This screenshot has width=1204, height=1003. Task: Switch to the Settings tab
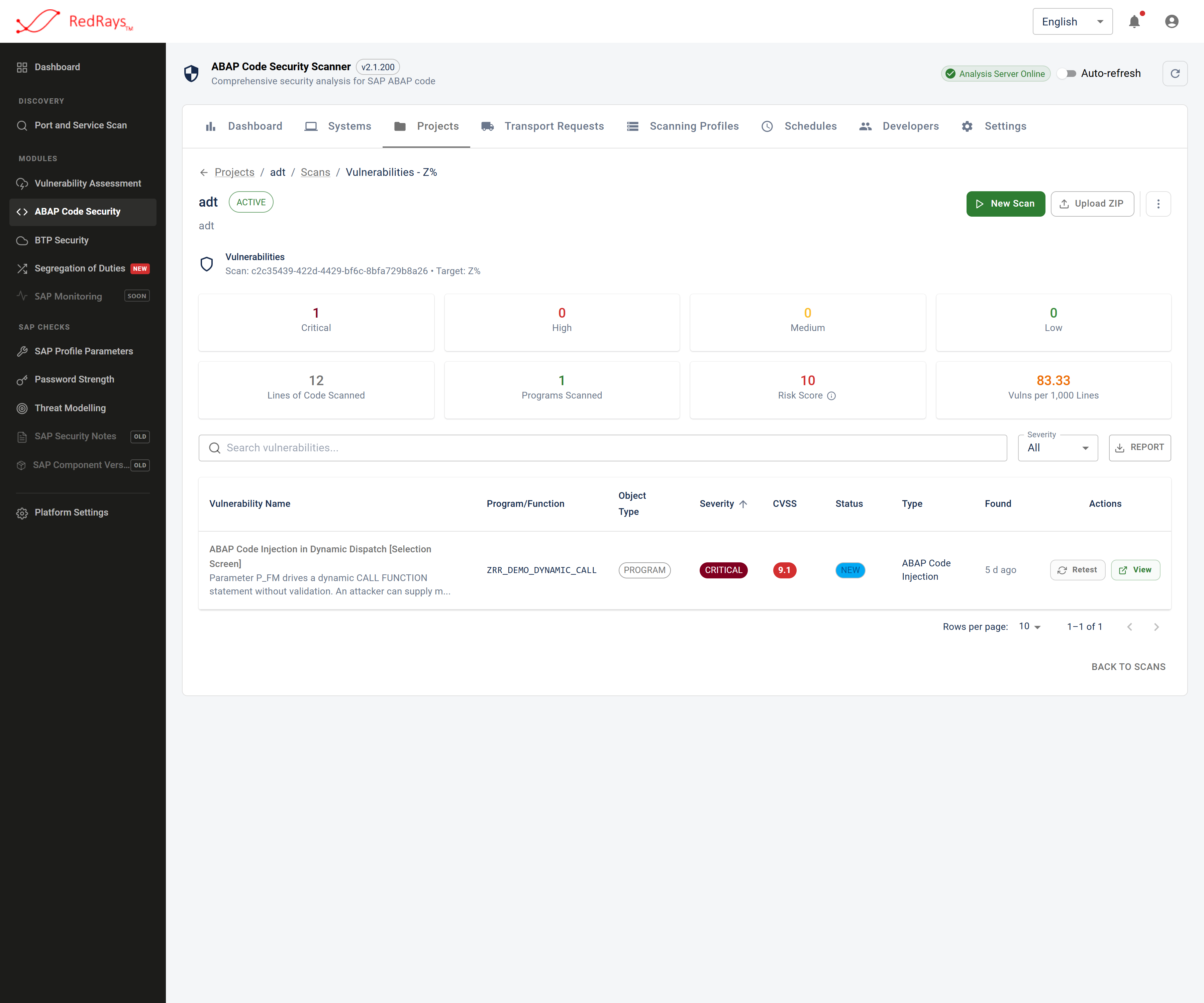[994, 126]
